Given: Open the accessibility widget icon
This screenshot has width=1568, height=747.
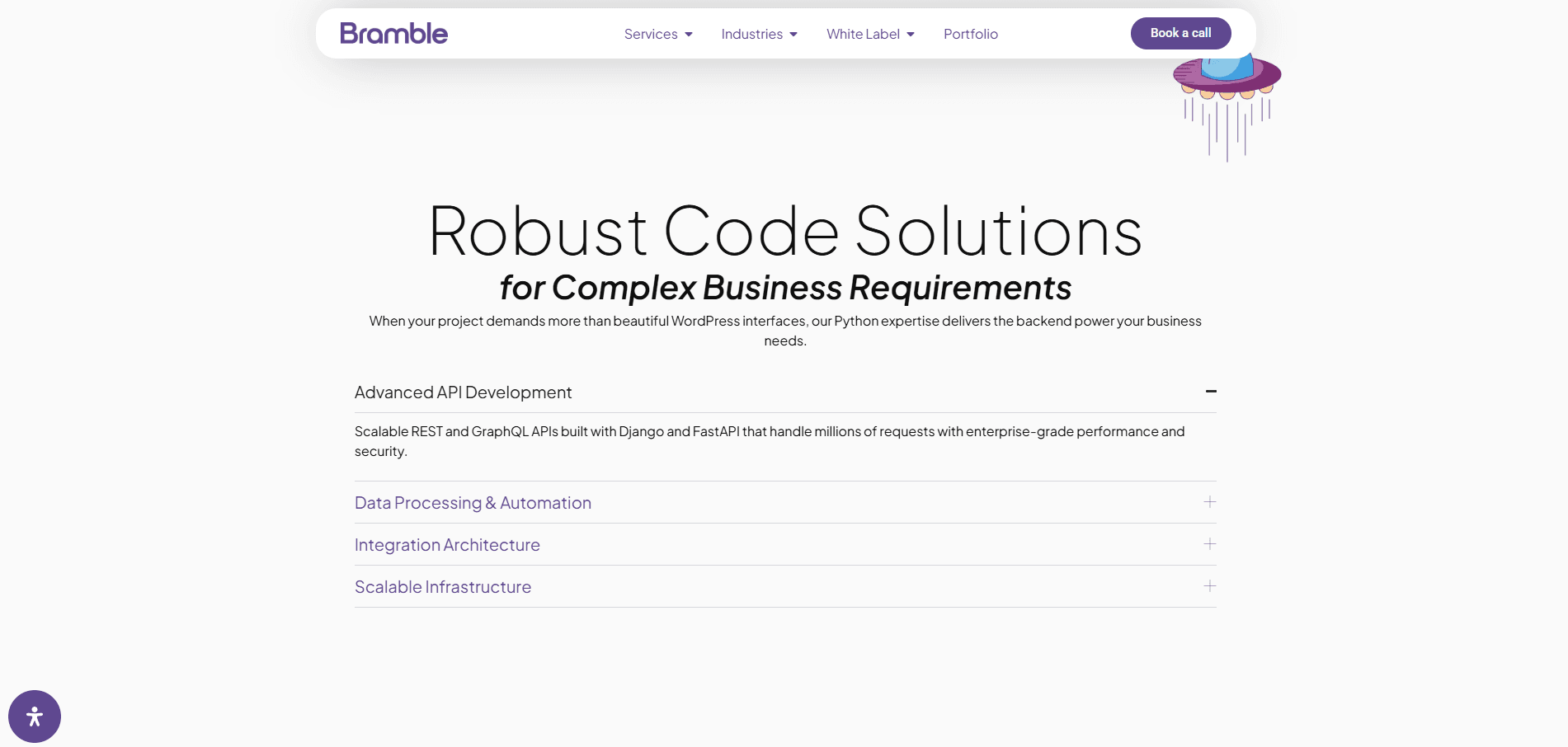Looking at the screenshot, I should click(x=35, y=716).
